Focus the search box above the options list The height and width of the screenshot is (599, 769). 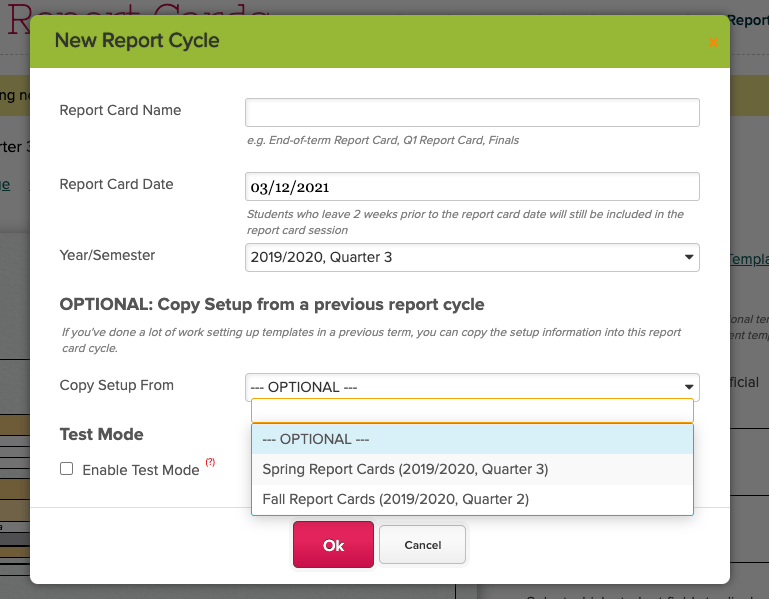472,411
